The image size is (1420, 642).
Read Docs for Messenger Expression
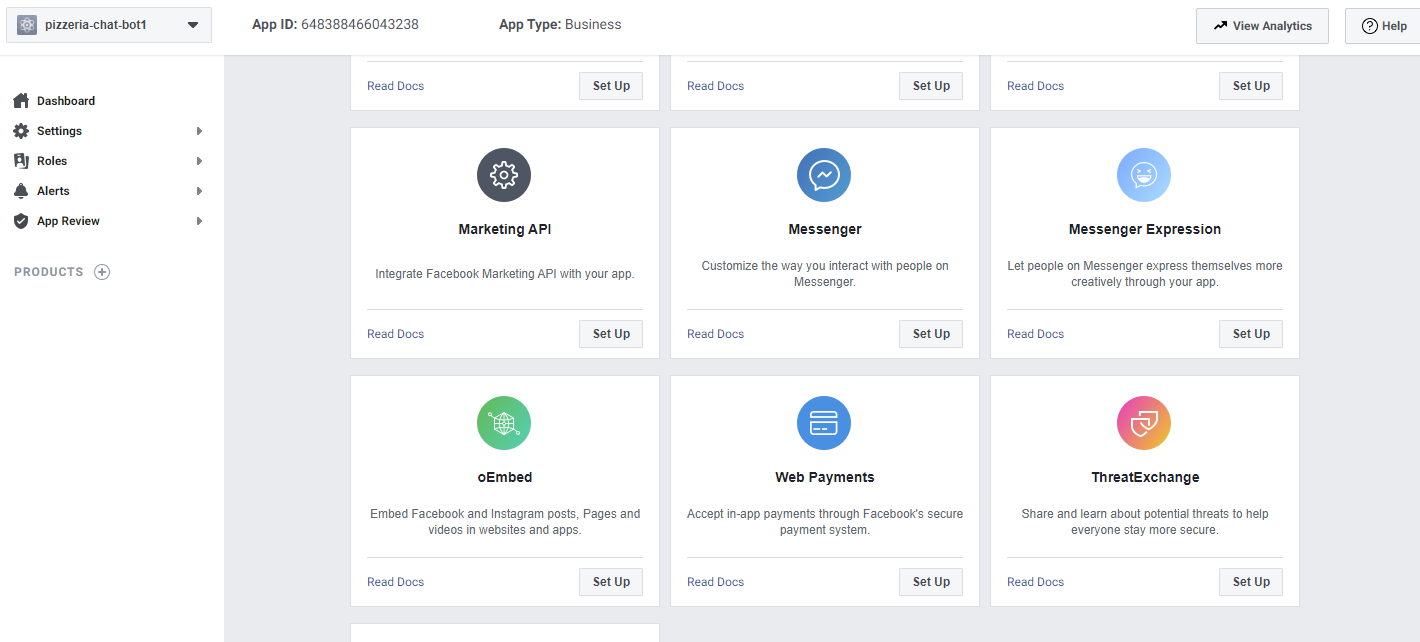pyautogui.click(x=1035, y=334)
